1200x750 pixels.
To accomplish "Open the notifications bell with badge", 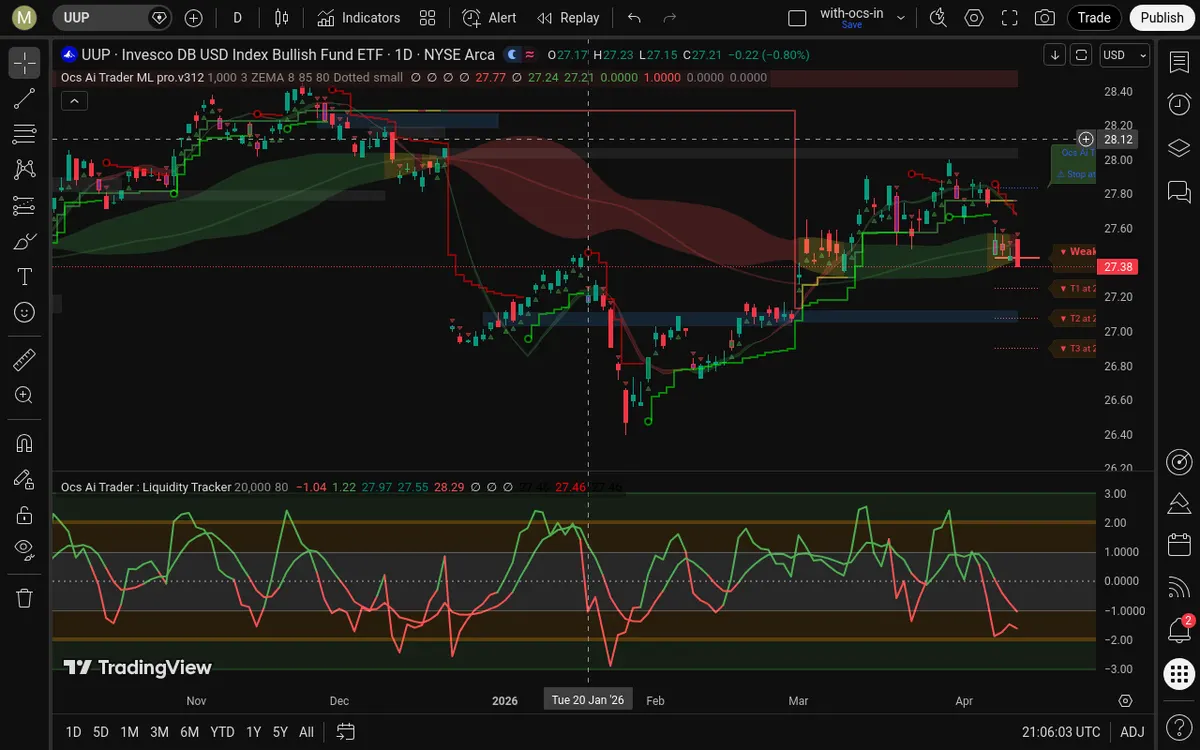I will (1179, 630).
